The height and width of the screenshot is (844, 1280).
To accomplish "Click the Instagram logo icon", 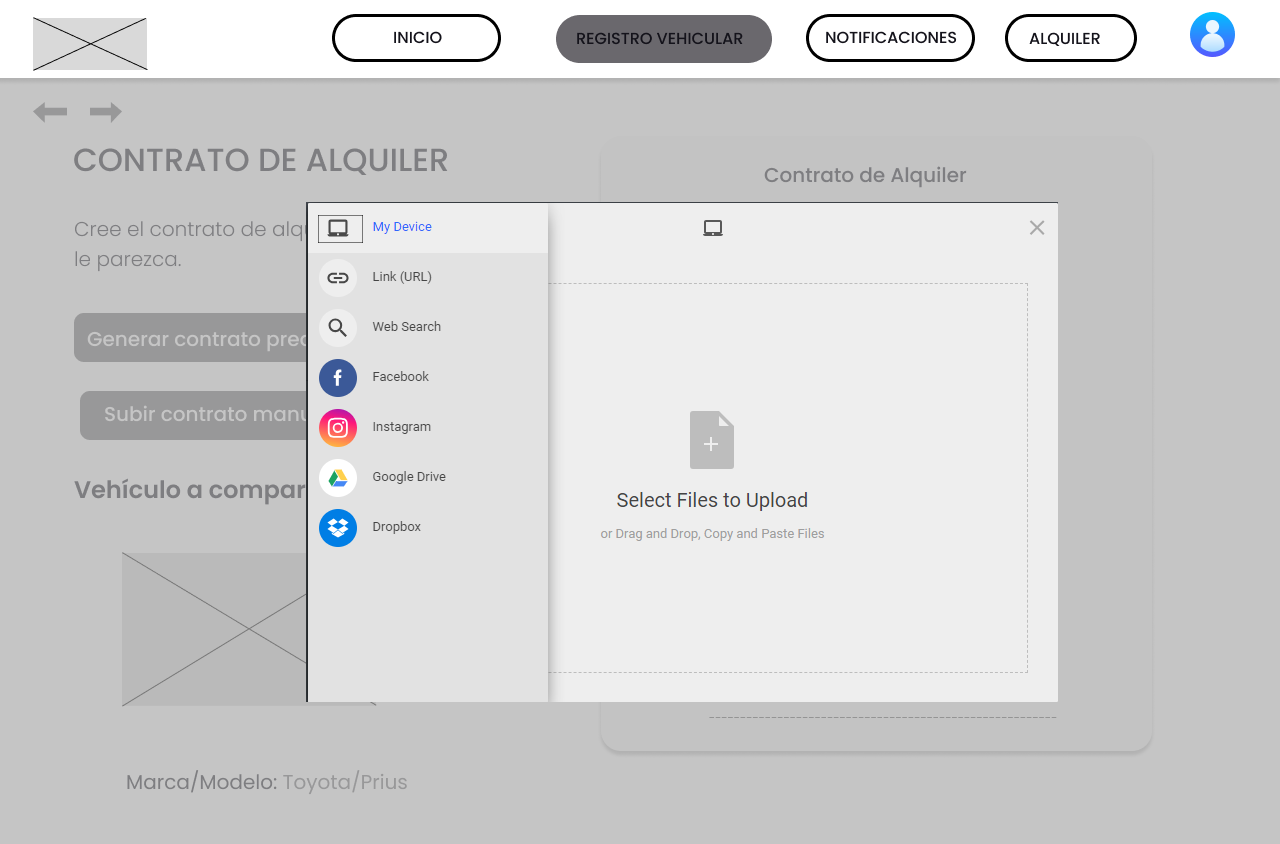I will pos(338,428).
